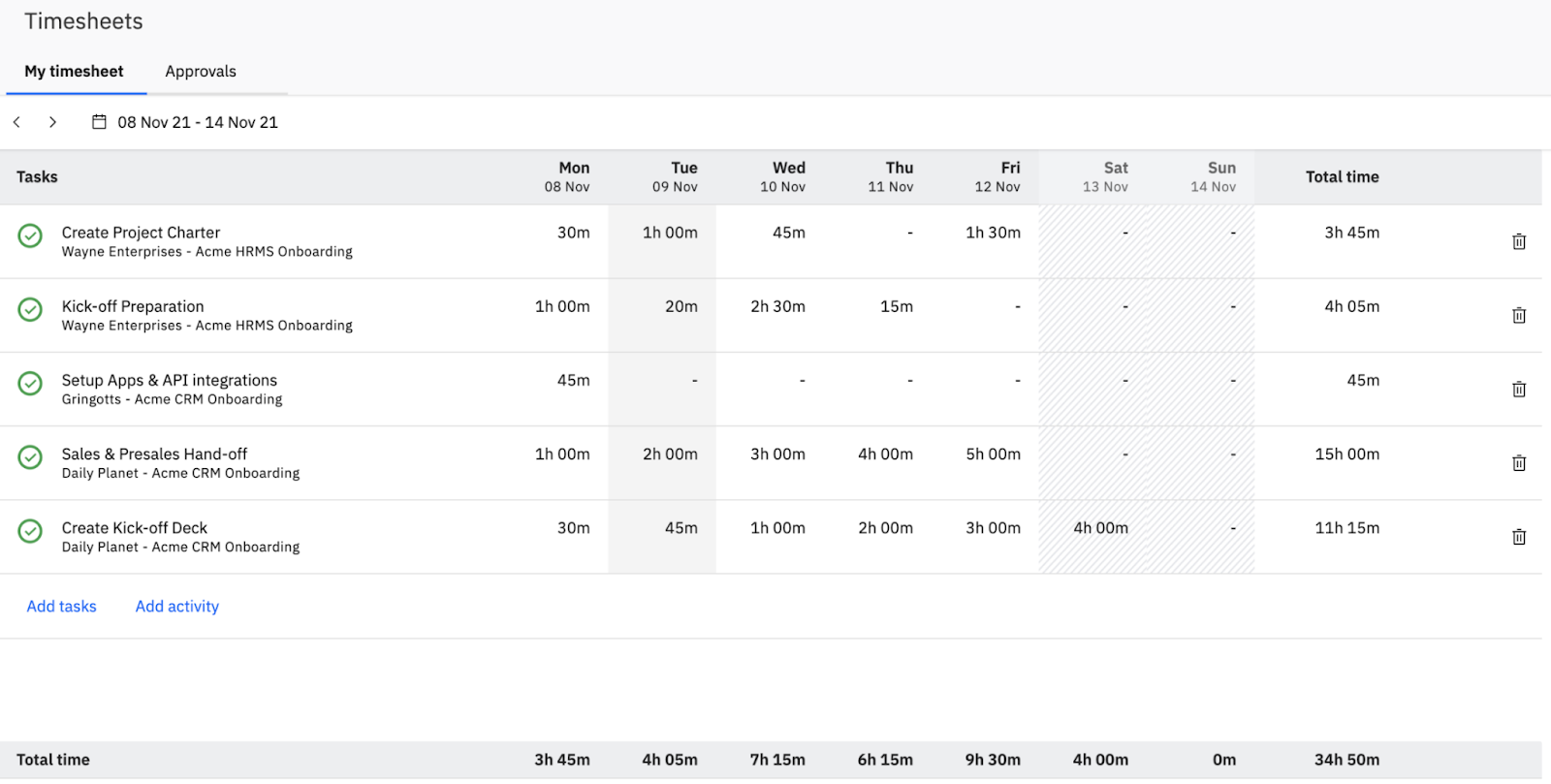This screenshot has height=784, width=1551.
Task: Click the Timesheets page title
Action: tap(83, 21)
